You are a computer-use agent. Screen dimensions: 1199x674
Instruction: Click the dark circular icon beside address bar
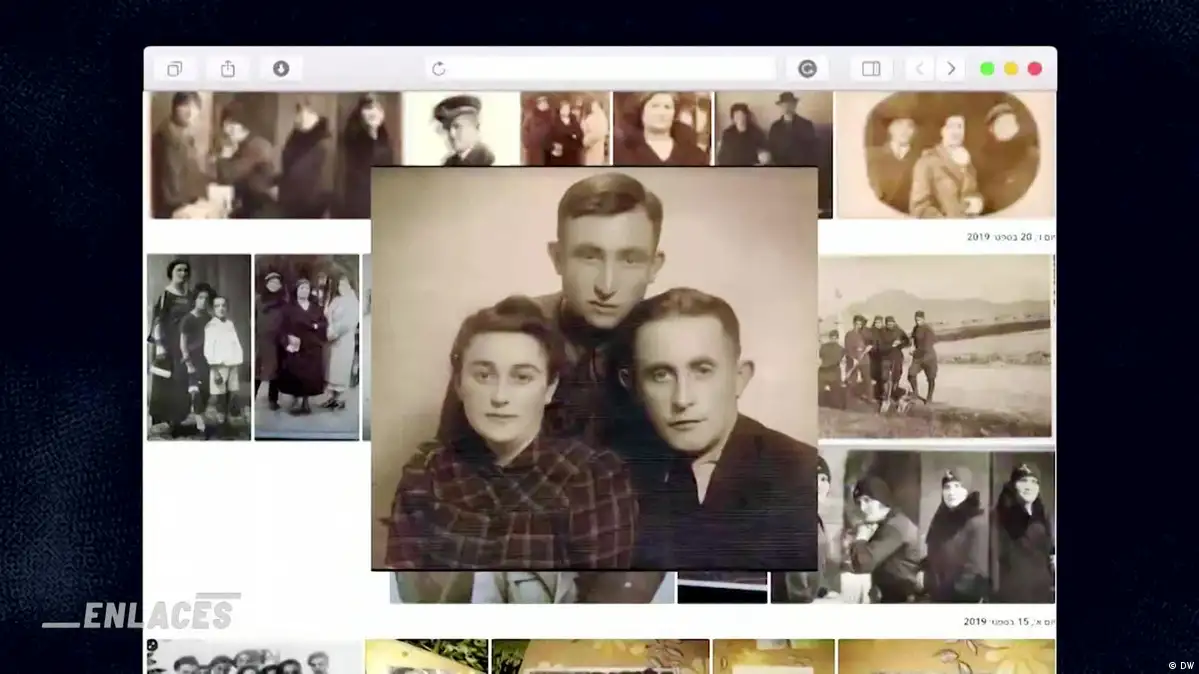pyautogui.click(x=807, y=69)
